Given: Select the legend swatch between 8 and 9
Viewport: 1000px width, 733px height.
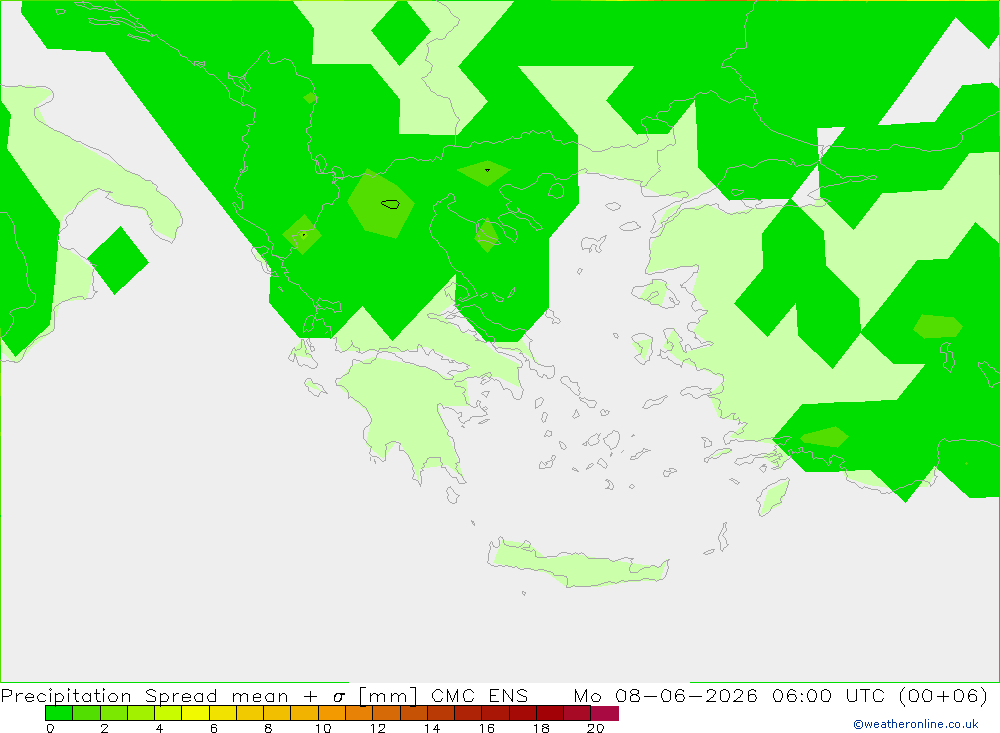Looking at the screenshot, I should (x=277, y=713).
